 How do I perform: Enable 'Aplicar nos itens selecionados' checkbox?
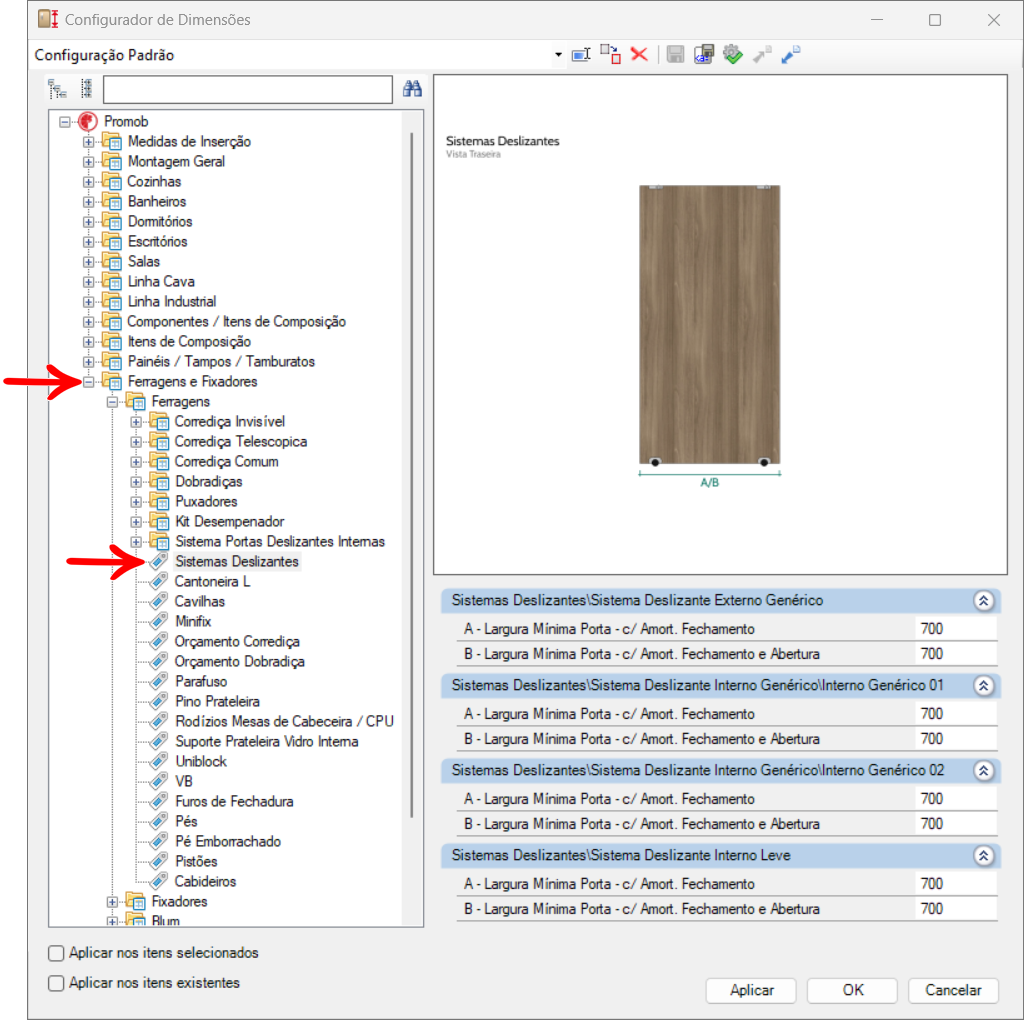pyautogui.click(x=57, y=953)
